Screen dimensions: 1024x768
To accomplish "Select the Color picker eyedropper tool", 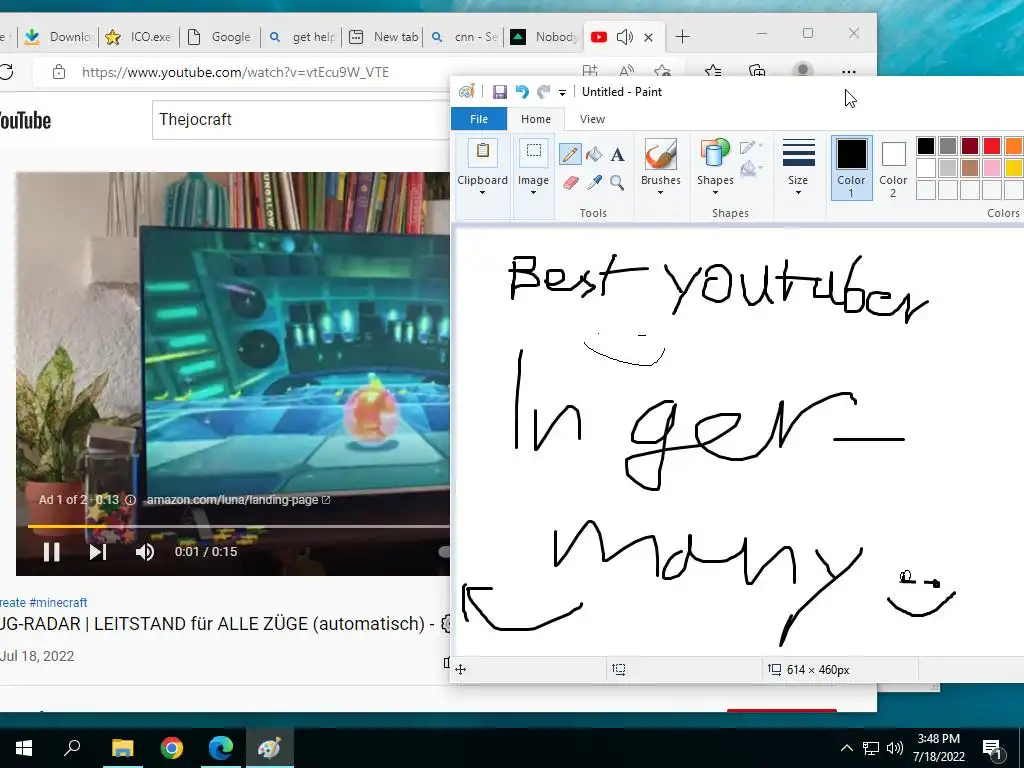I will (x=594, y=183).
